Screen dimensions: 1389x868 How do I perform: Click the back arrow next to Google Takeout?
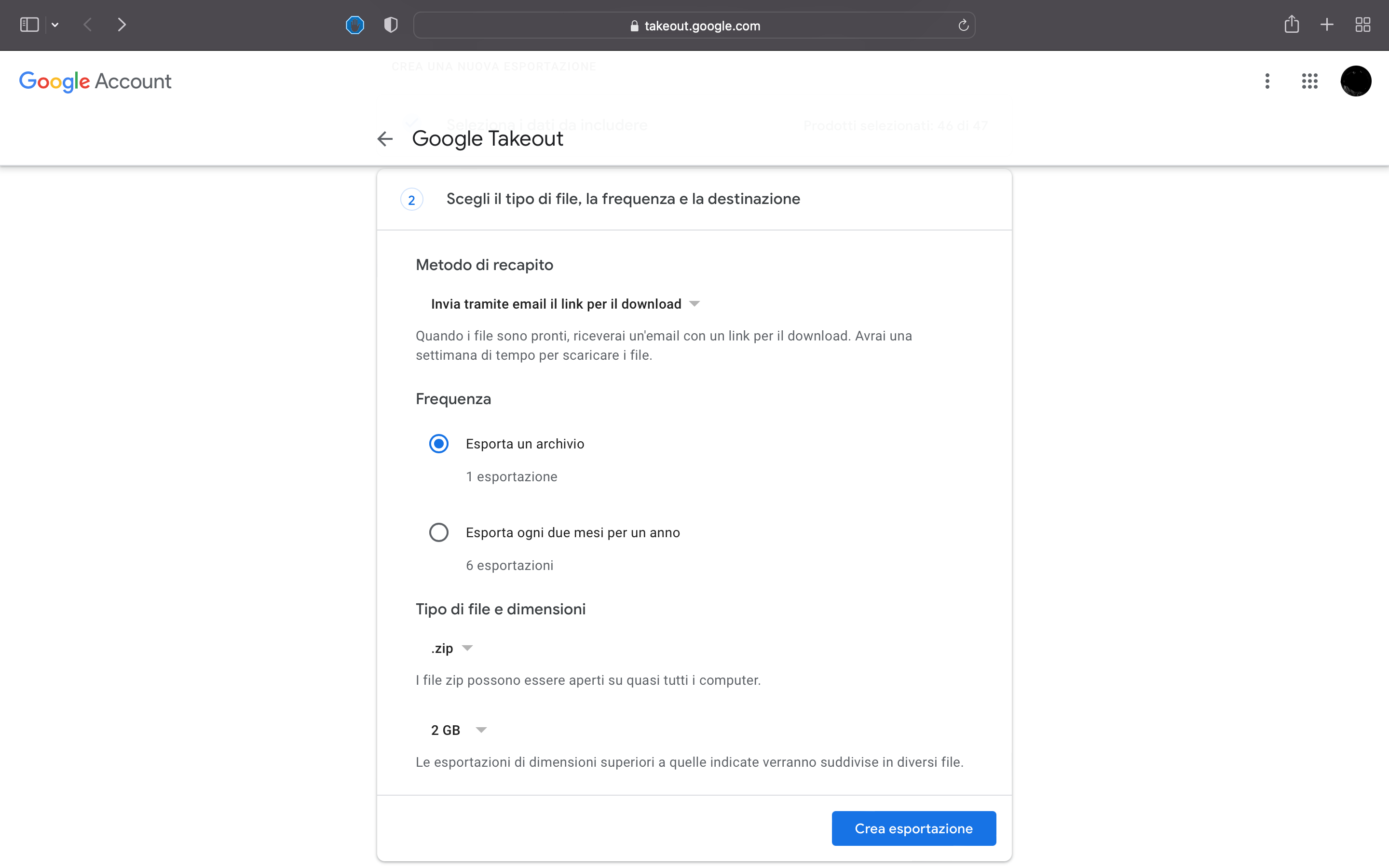click(x=384, y=138)
